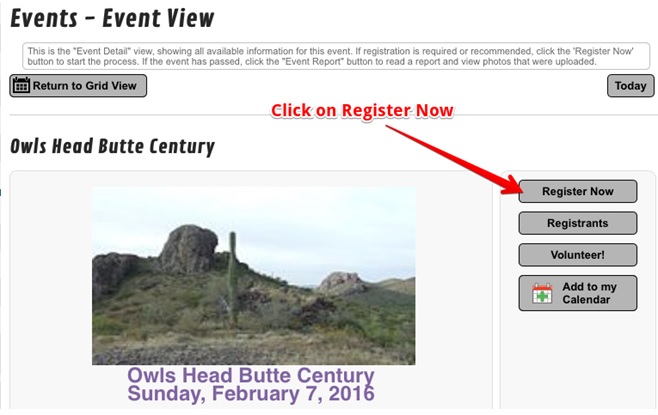Click the Event Detail description box
Image resolution: width=658 pixels, height=415 pixels.
336,56
